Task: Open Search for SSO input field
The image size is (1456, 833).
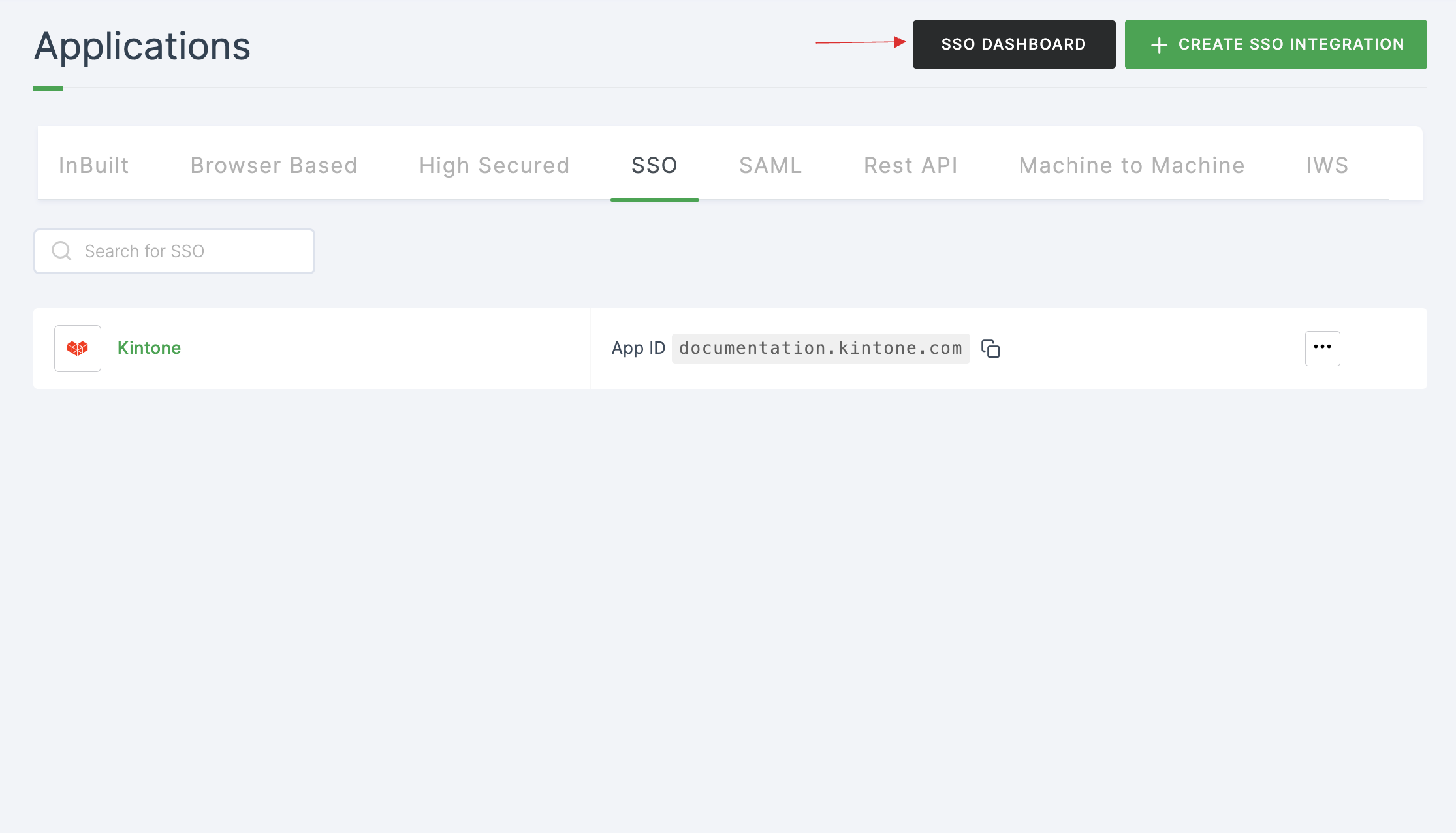Action: 175,251
